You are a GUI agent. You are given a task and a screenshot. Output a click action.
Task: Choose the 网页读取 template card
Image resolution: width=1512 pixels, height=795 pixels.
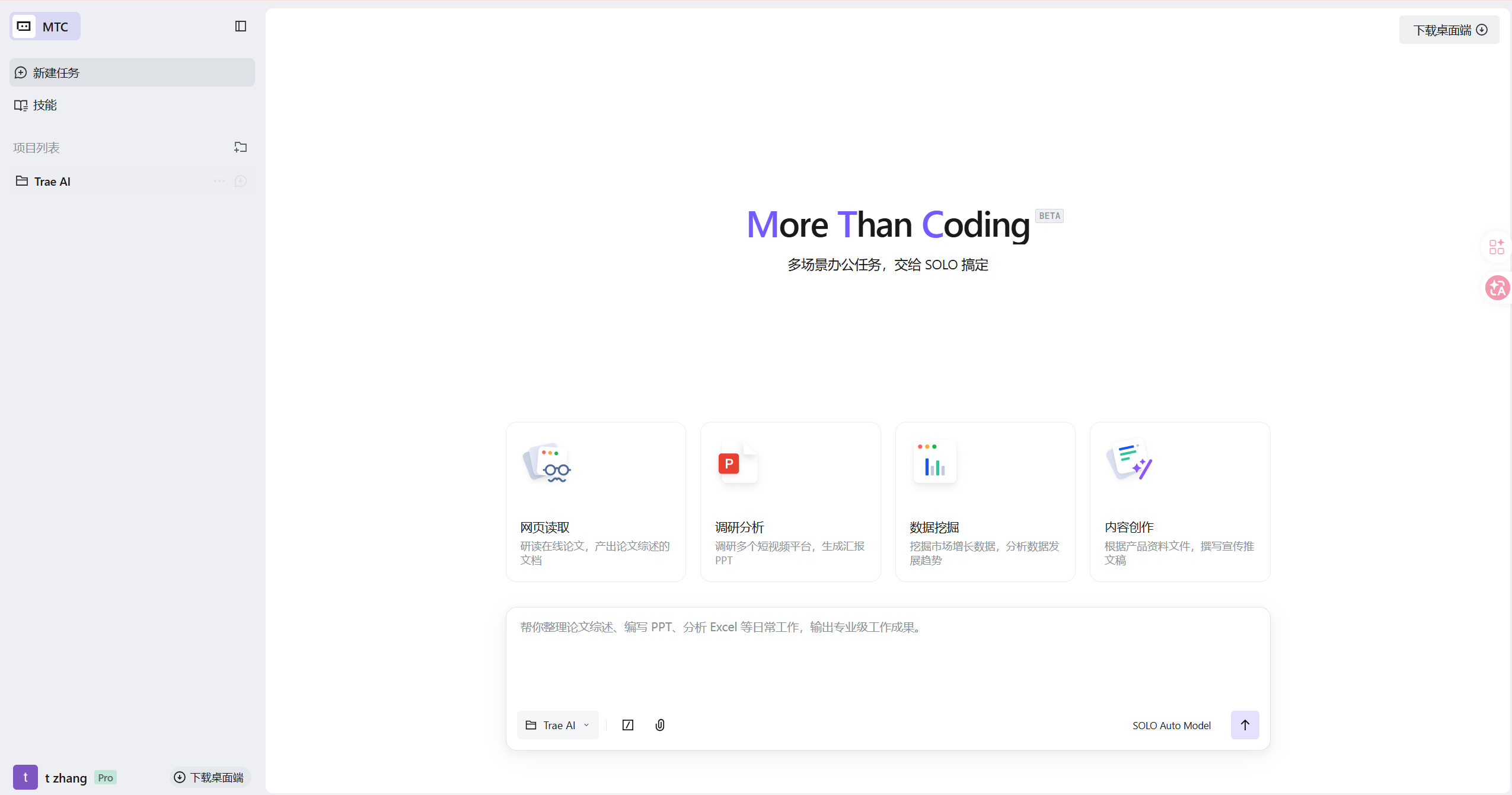click(595, 501)
